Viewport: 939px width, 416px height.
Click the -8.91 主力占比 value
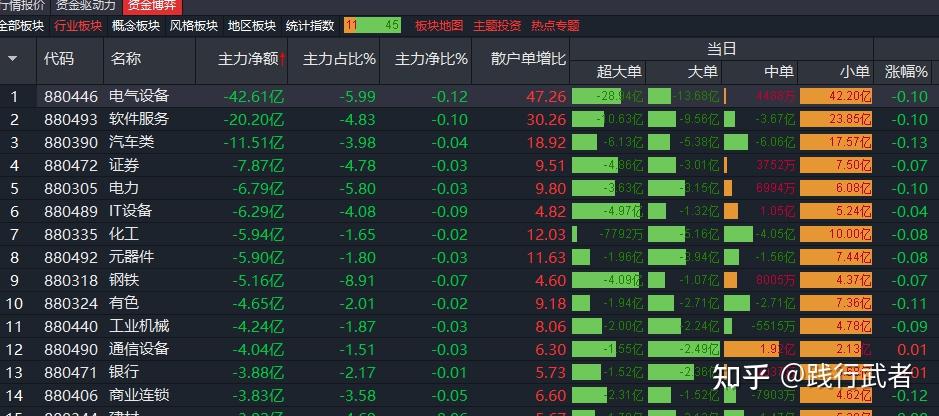(x=358, y=281)
